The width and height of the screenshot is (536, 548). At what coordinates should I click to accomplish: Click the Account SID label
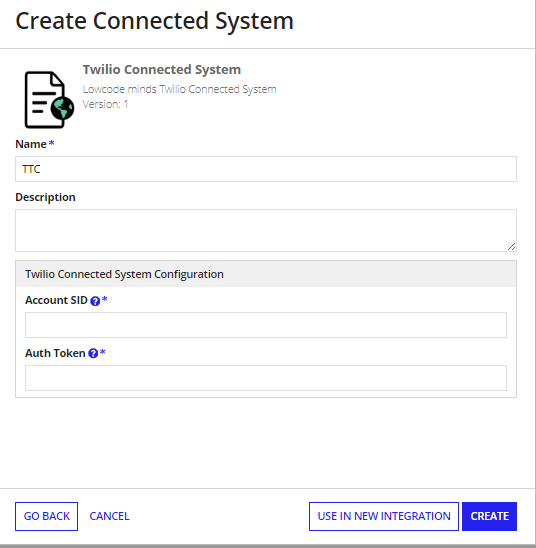pyautogui.click(x=56, y=300)
